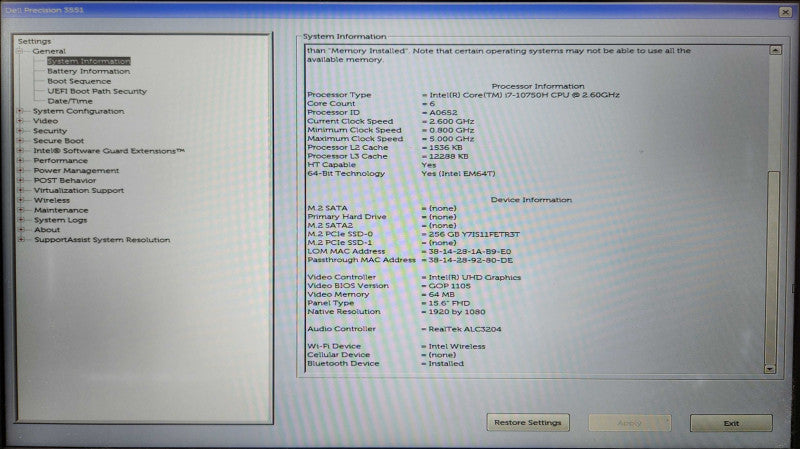This screenshot has height=449, width=800.
Task: Select SupportAssist System Resolution label
Action: coord(102,239)
